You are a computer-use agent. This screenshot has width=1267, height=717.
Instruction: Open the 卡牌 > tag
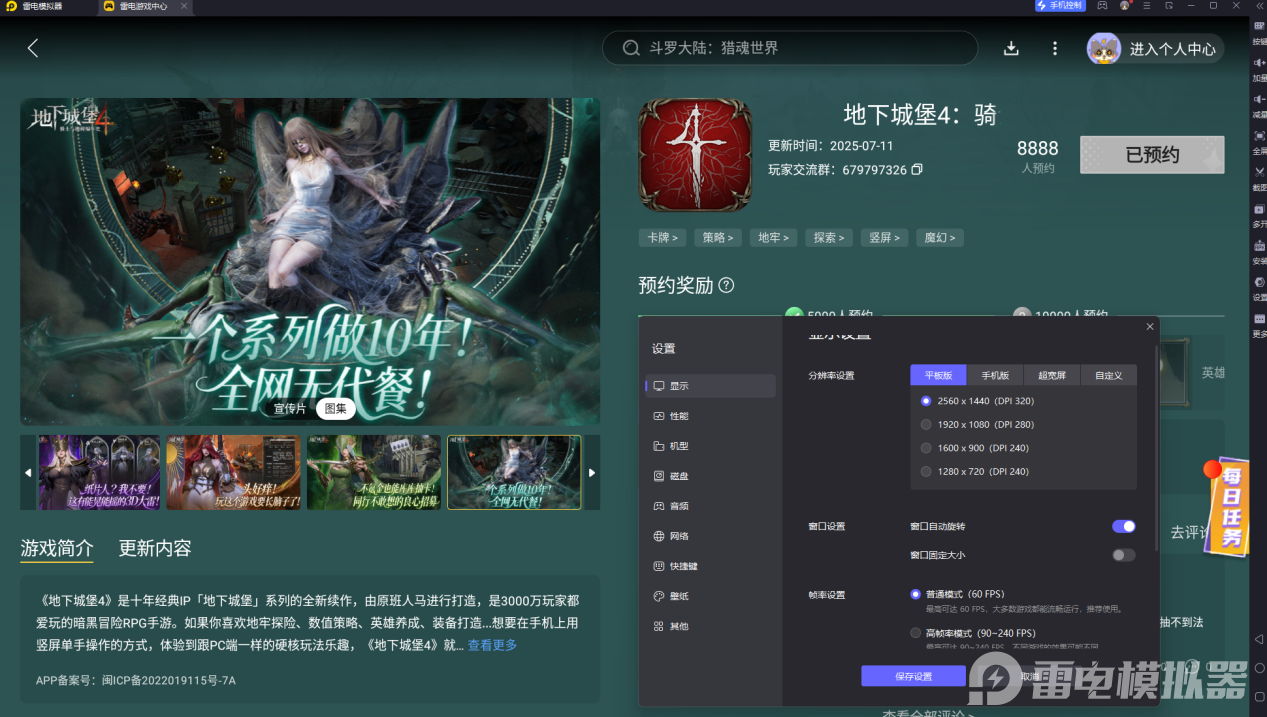point(663,238)
